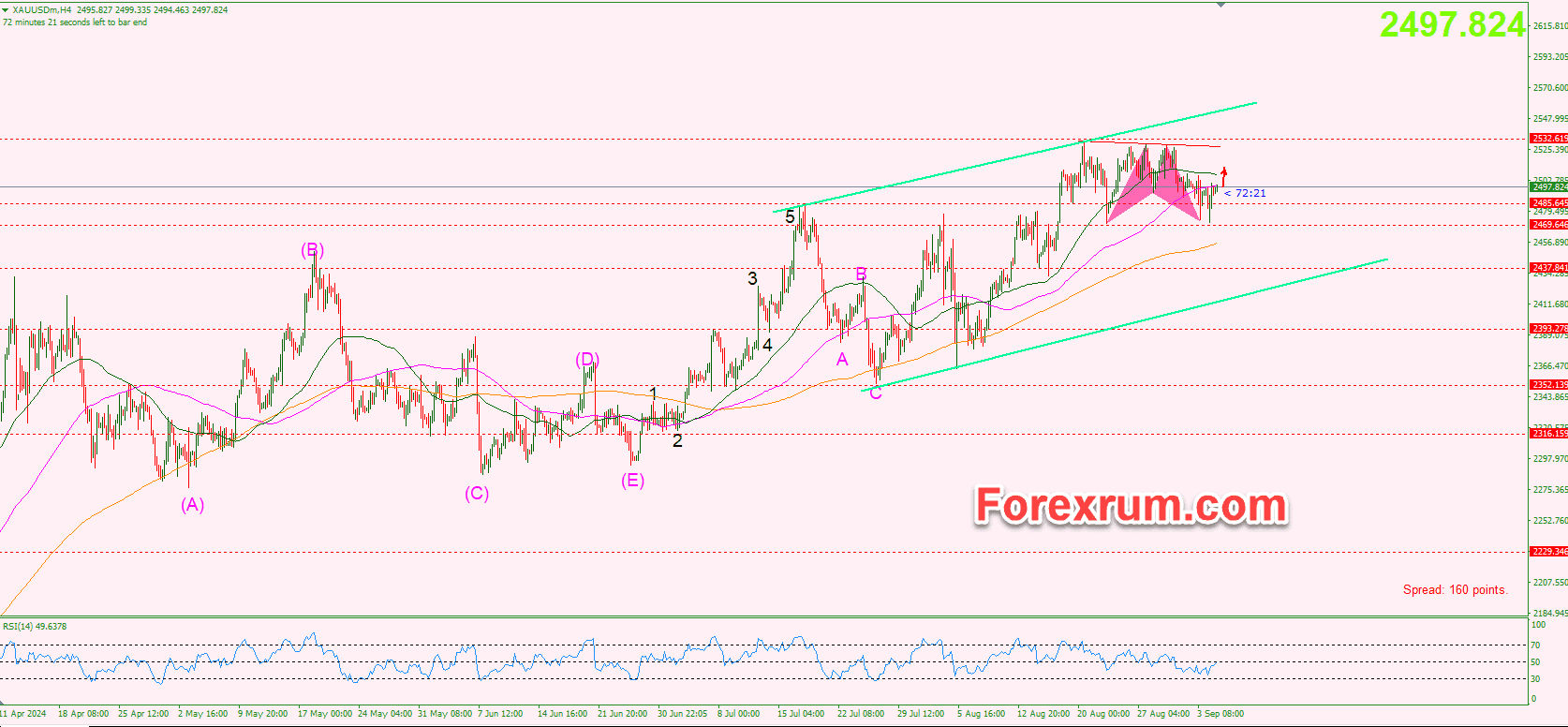Click the pink (E) wave label
The height and width of the screenshot is (727, 1568).
point(632,481)
